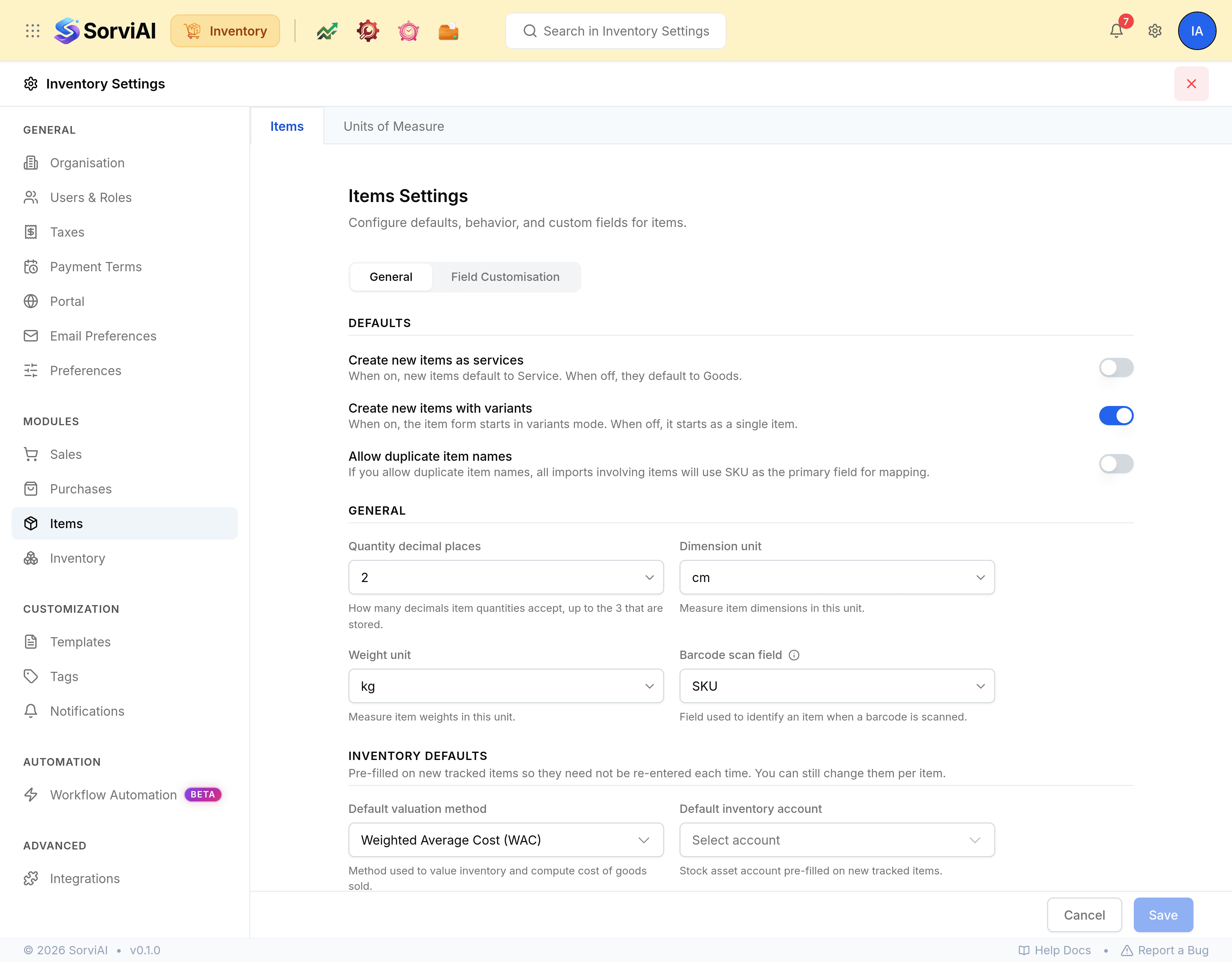1232x962 pixels.
Task: Open Taxes settings
Action: tap(124, 232)
